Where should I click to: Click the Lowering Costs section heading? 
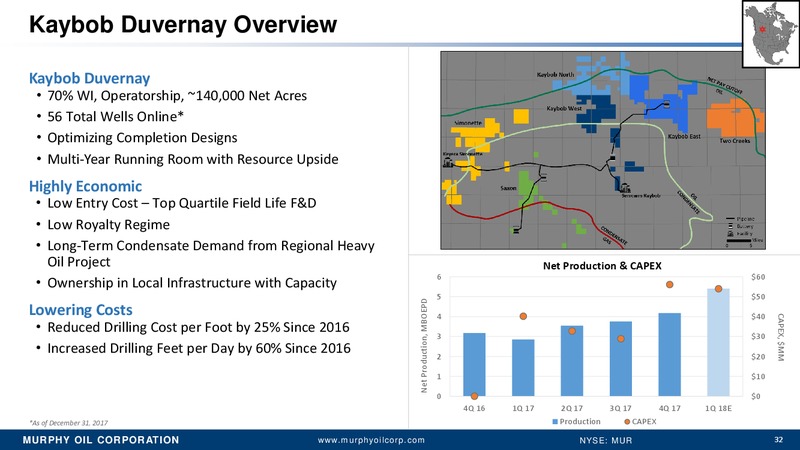point(81,310)
